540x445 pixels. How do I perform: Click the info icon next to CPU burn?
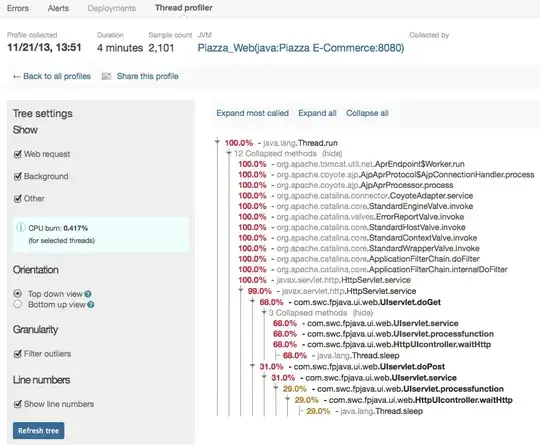[x=21, y=228]
